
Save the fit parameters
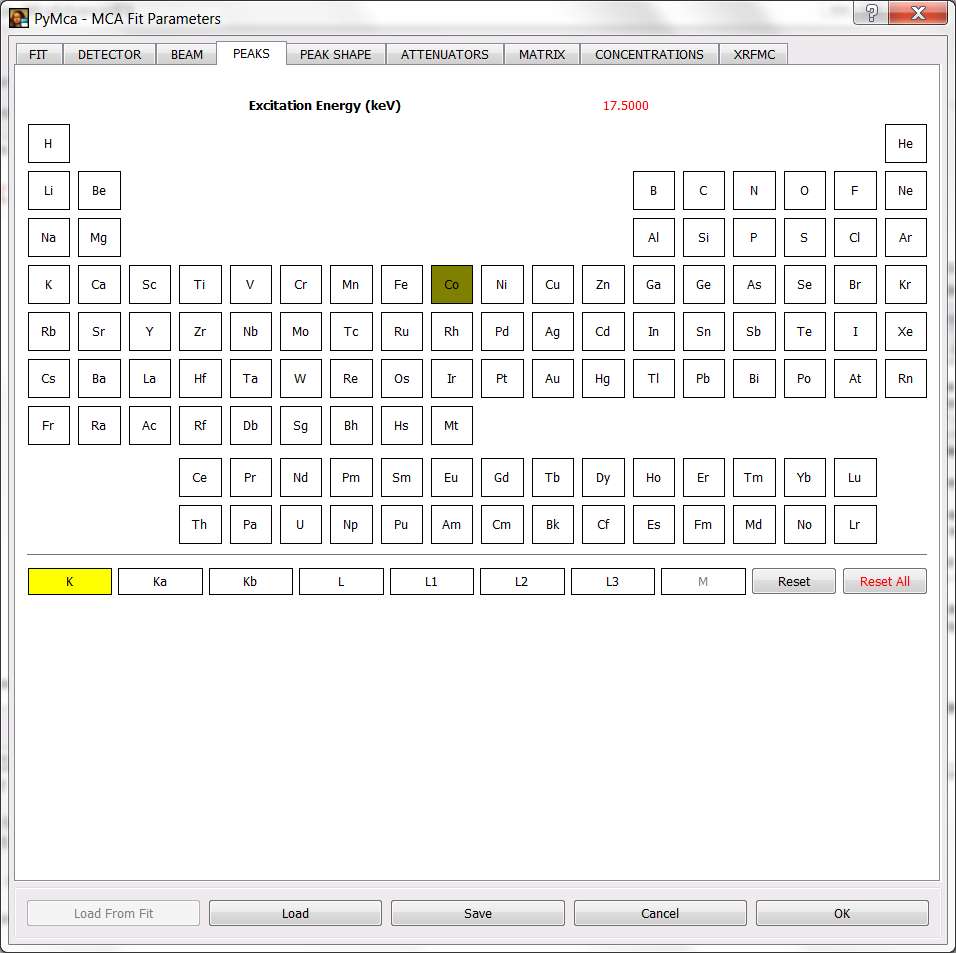click(x=477, y=913)
